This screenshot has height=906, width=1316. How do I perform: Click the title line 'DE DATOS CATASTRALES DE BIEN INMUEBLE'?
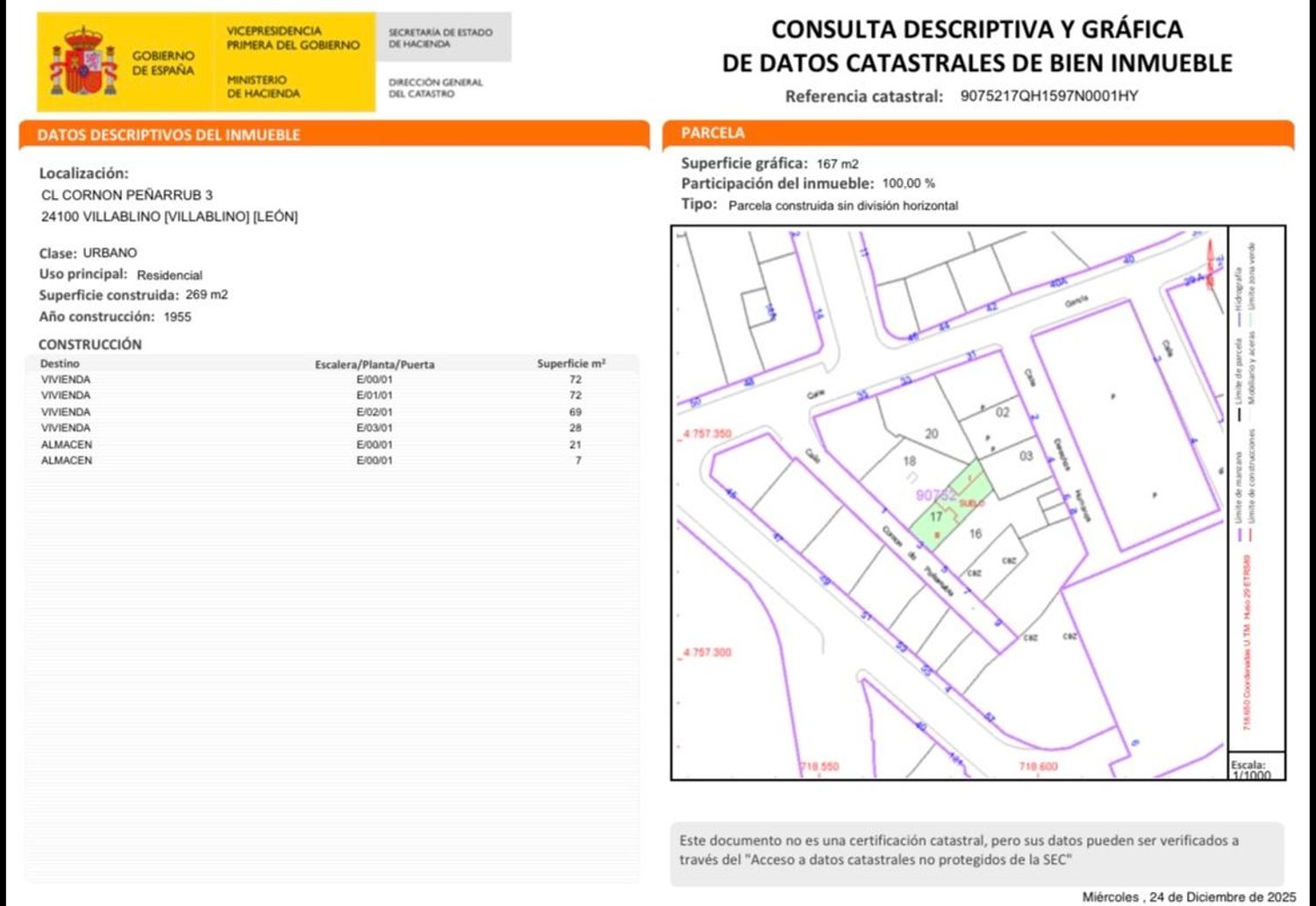[x=977, y=63]
